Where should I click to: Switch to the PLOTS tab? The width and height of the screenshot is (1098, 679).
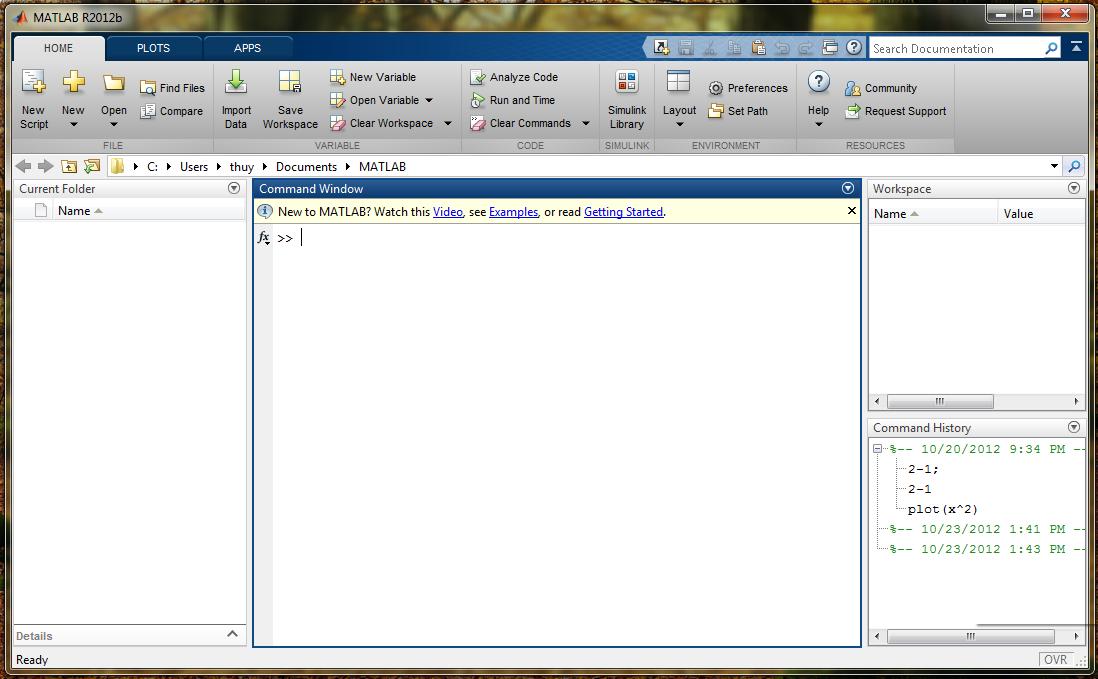pyautogui.click(x=153, y=48)
